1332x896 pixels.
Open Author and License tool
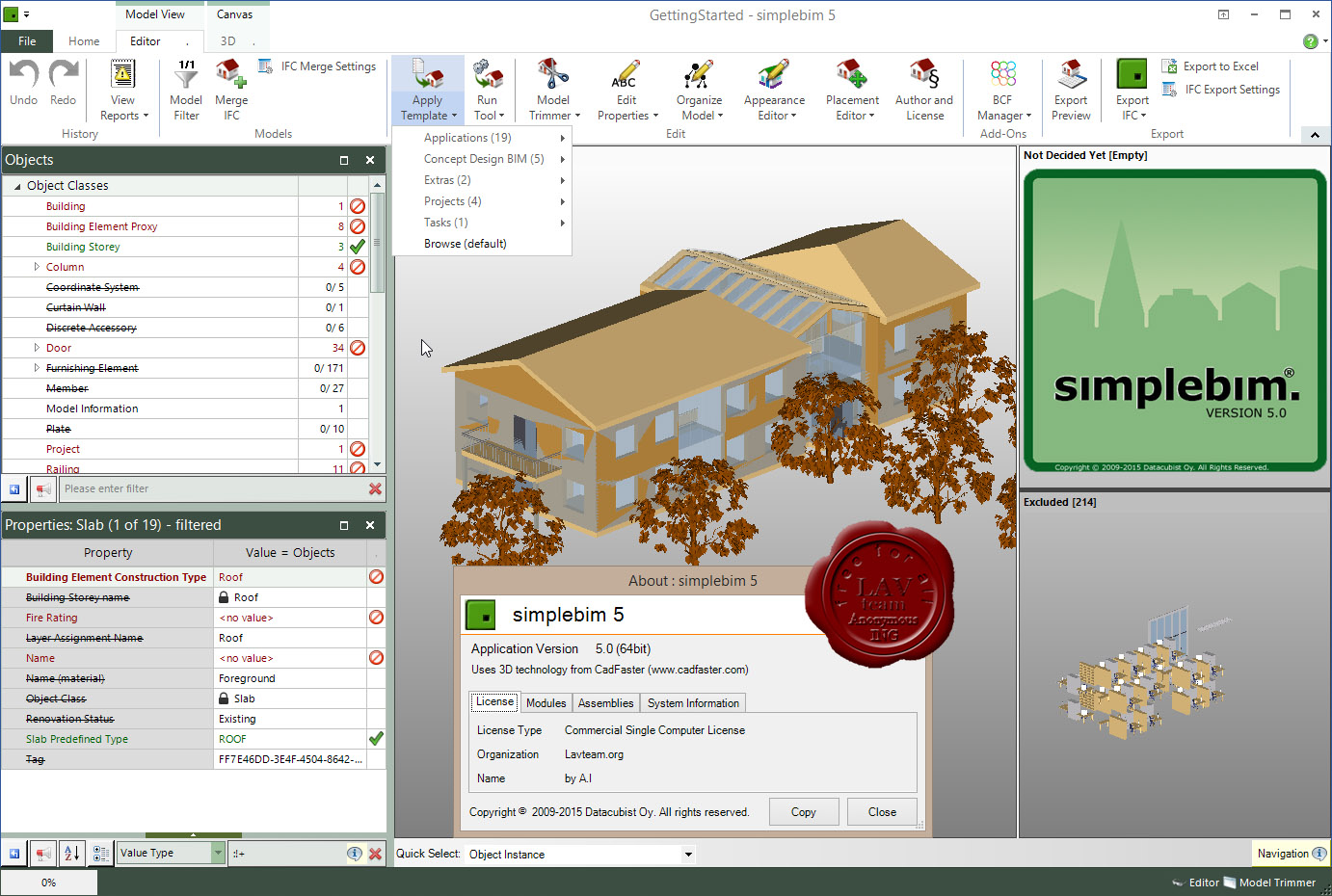click(923, 91)
